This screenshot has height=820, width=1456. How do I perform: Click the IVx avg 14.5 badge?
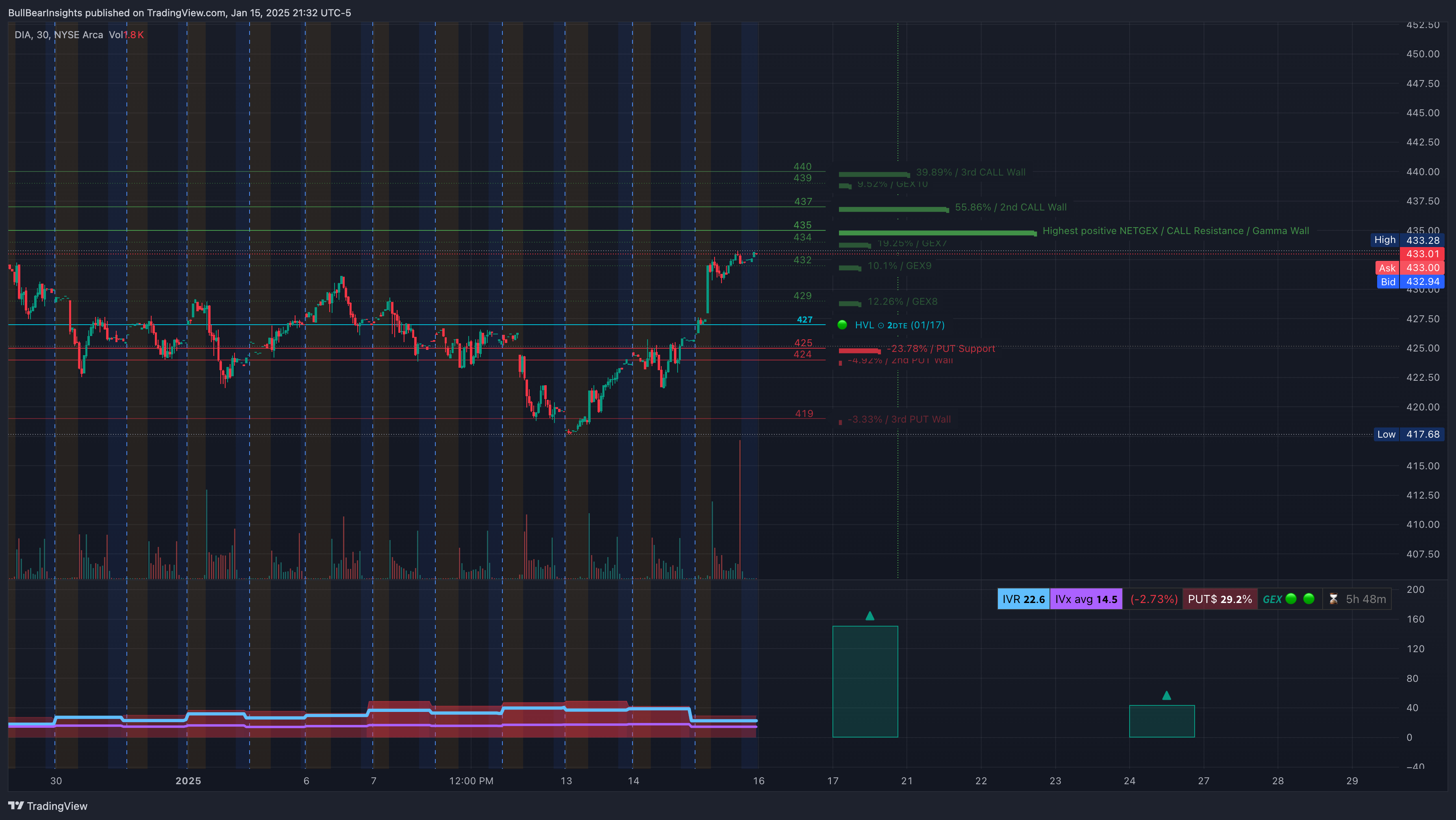[x=1087, y=599]
